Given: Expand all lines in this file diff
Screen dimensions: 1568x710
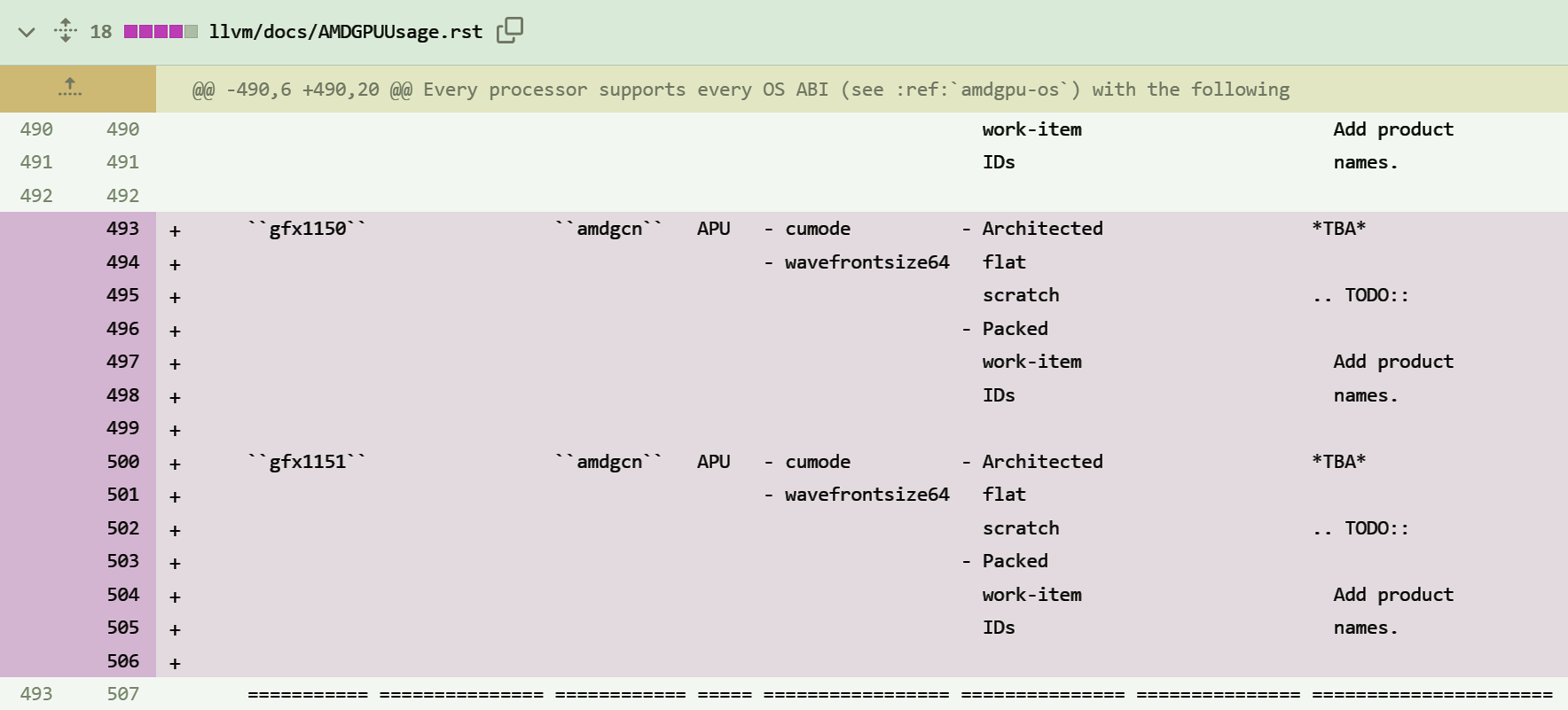Looking at the screenshot, I should coord(66,31).
